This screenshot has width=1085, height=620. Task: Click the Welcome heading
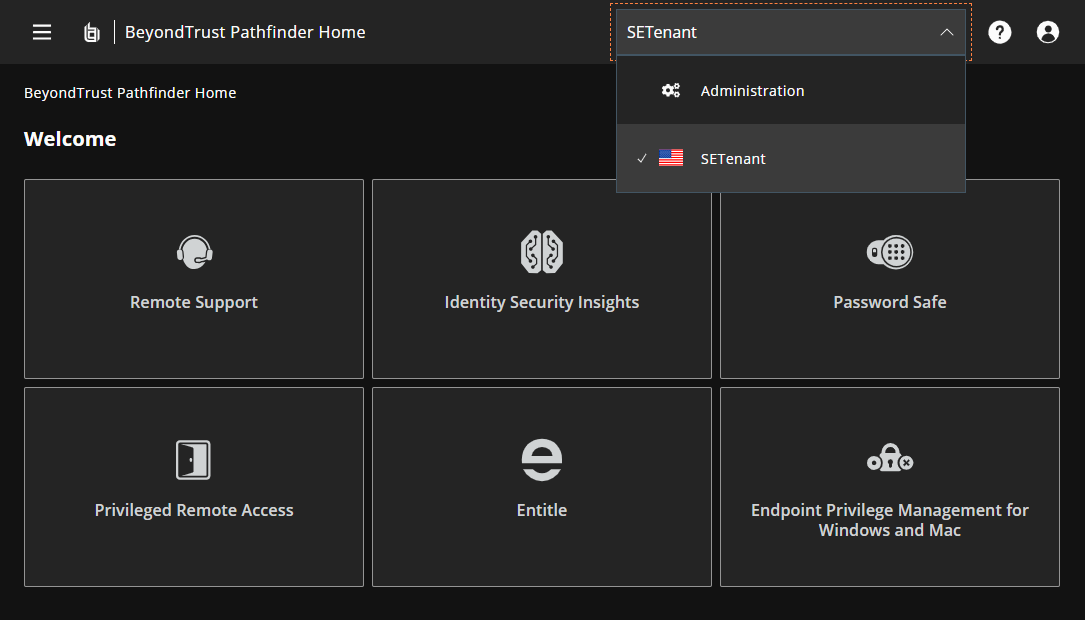point(70,139)
